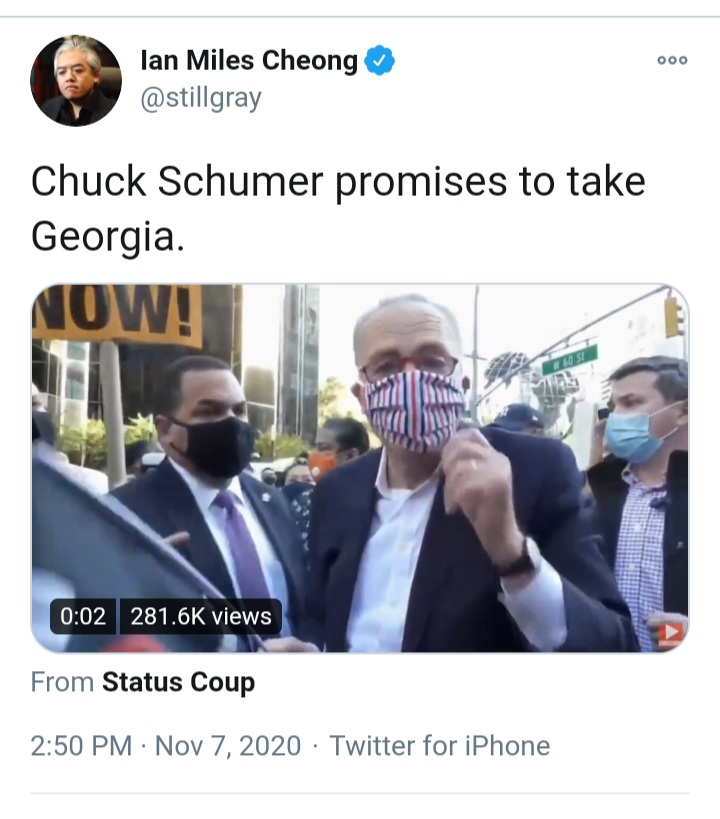The width and height of the screenshot is (720, 819).
Task: Open Ian Miles Cheong's profile avatar
Action: tap(76, 80)
